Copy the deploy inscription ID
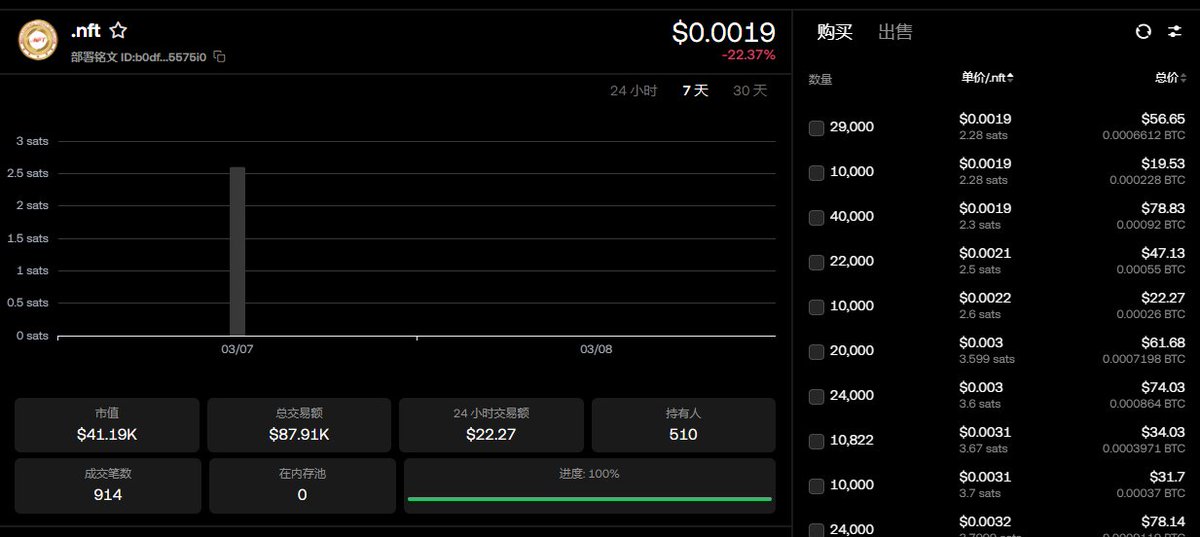 [220, 57]
